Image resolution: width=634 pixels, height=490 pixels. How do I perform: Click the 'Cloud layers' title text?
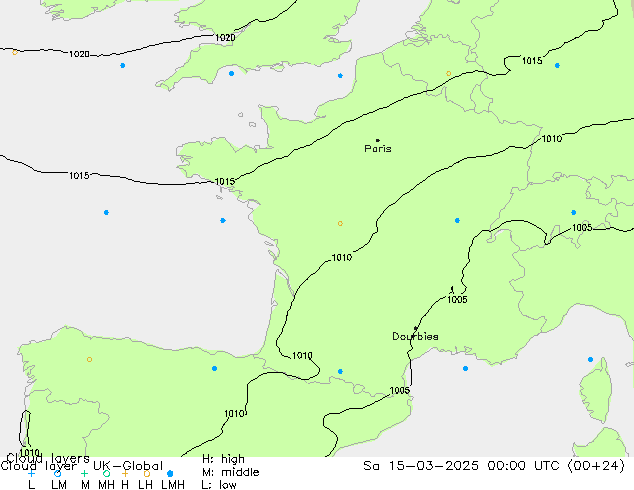[x=48, y=458]
